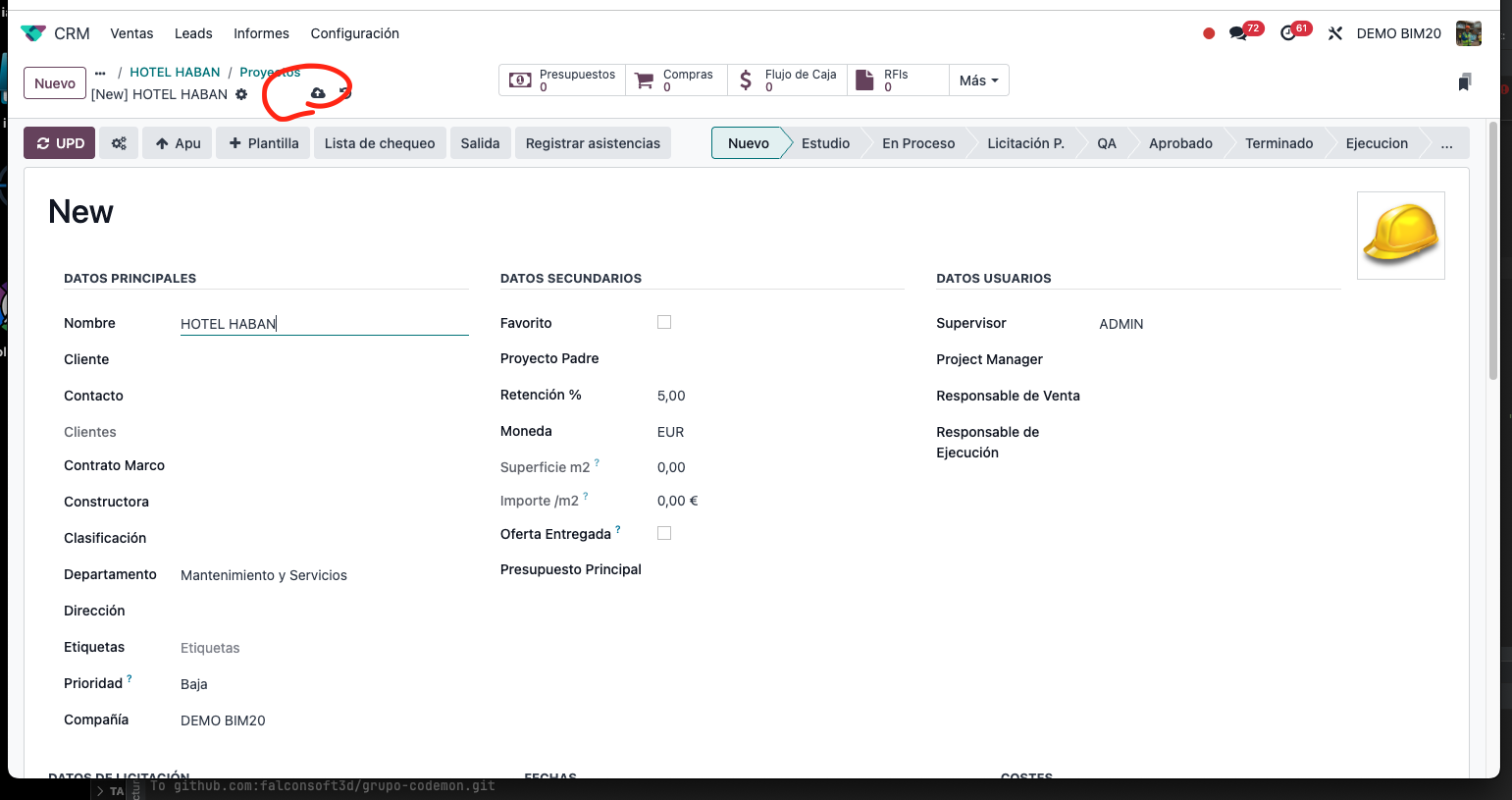Image resolution: width=1512 pixels, height=800 pixels.
Task: Follow the HOTEL HABAN breadcrumb link
Action: pos(175,73)
